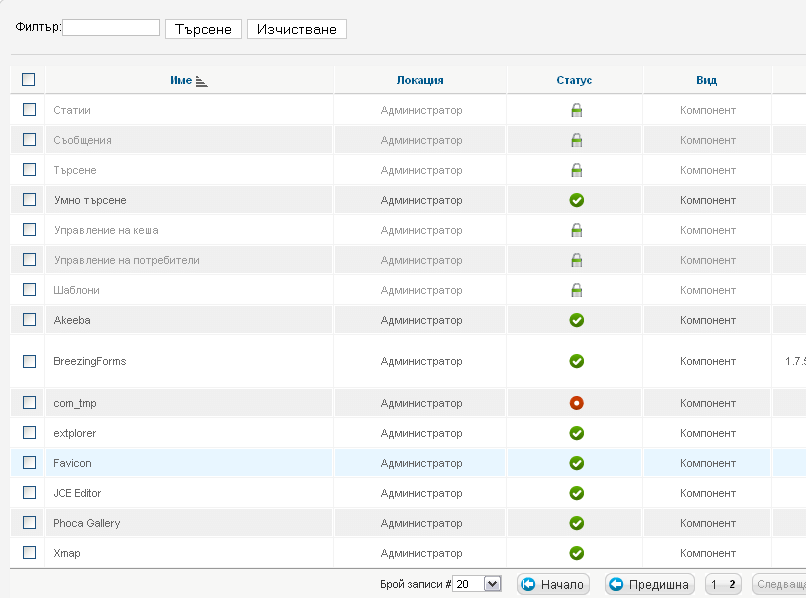Image resolution: width=806 pixels, height=598 pixels.
Task: Click Администратор cell in the Akeeba row
Action: point(422,320)
